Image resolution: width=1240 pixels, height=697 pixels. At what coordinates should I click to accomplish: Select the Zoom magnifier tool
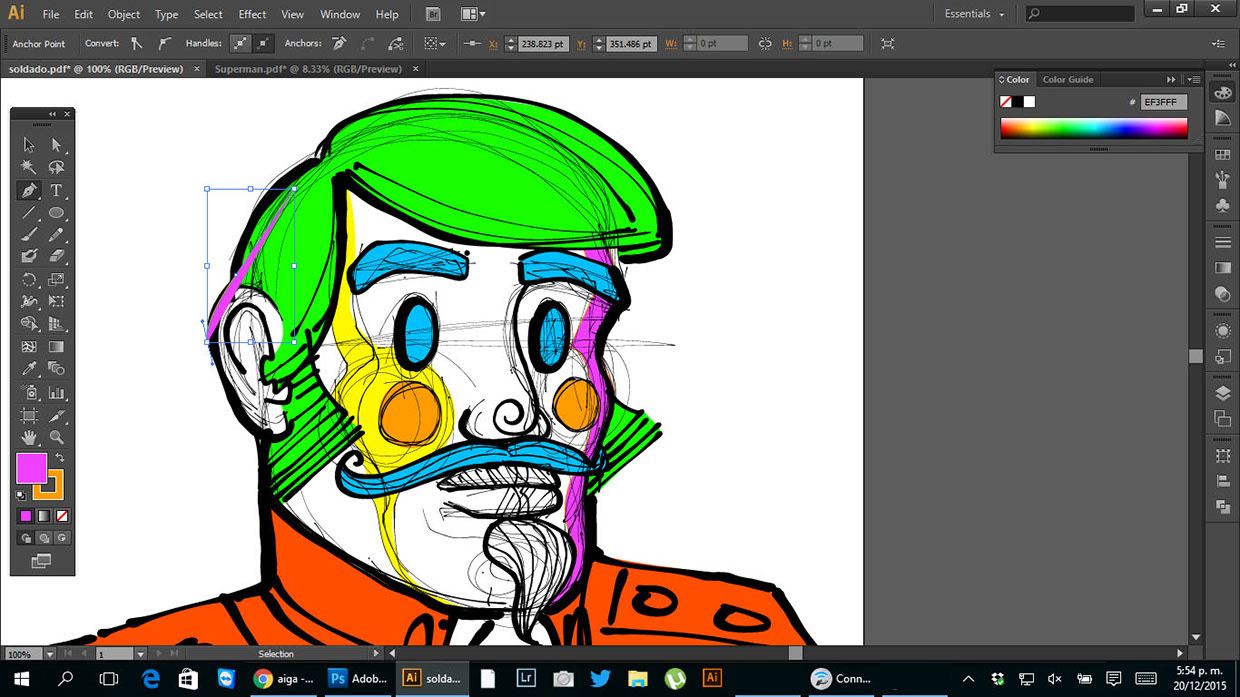pos(57,437)
